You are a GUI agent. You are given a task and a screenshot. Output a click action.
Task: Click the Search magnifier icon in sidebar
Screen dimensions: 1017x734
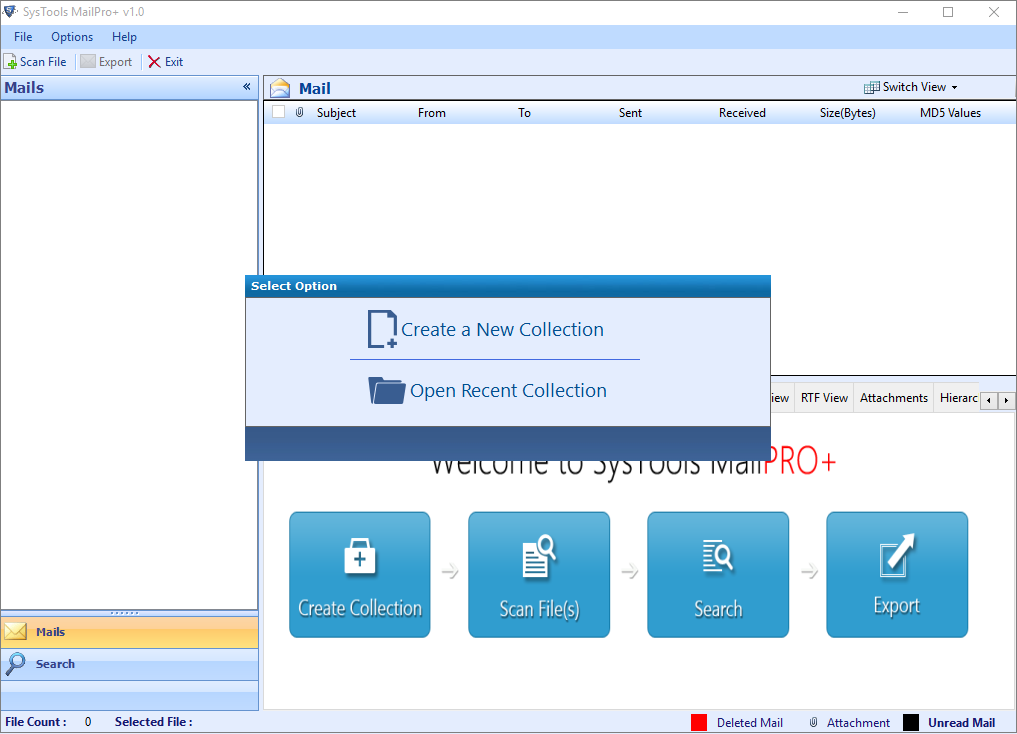[16, 663]
